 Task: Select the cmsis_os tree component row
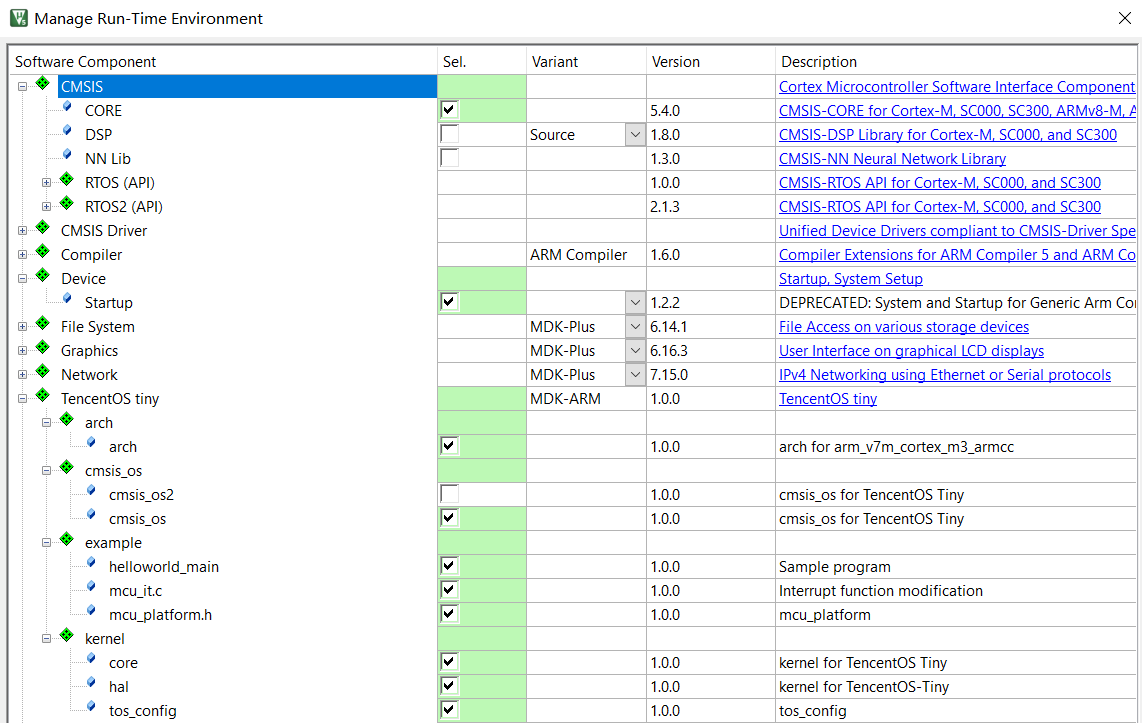[138, 519]
